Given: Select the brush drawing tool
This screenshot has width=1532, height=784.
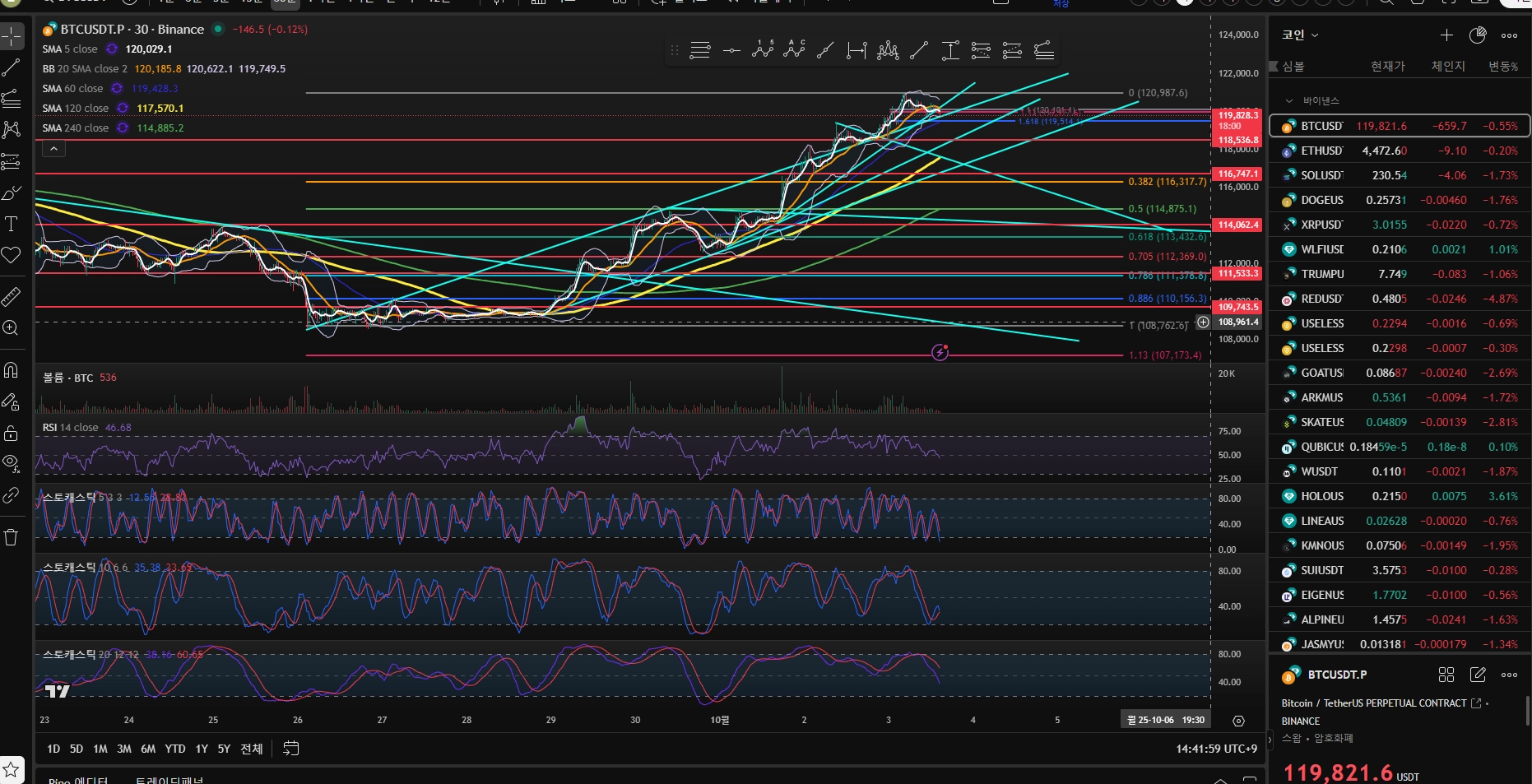Looking at the screenshot, I should (x=12, y=193).
